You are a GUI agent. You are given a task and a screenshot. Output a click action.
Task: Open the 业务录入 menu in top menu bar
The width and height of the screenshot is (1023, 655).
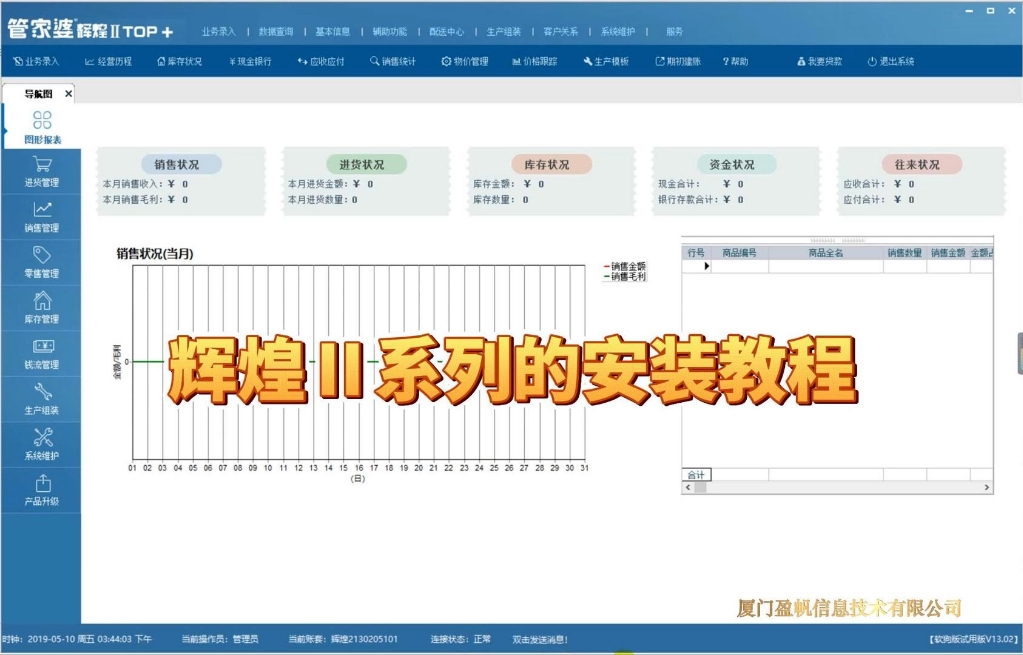pos(219,31)
